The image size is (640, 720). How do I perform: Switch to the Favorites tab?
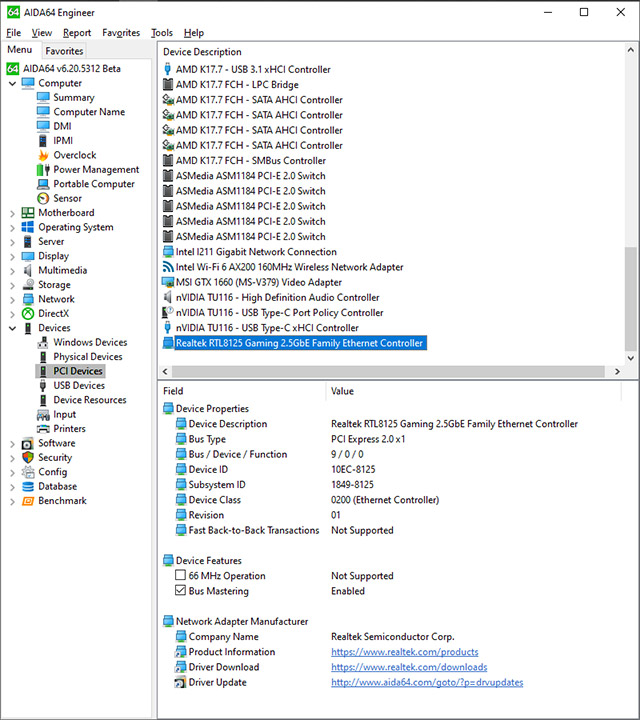[64, 51]
